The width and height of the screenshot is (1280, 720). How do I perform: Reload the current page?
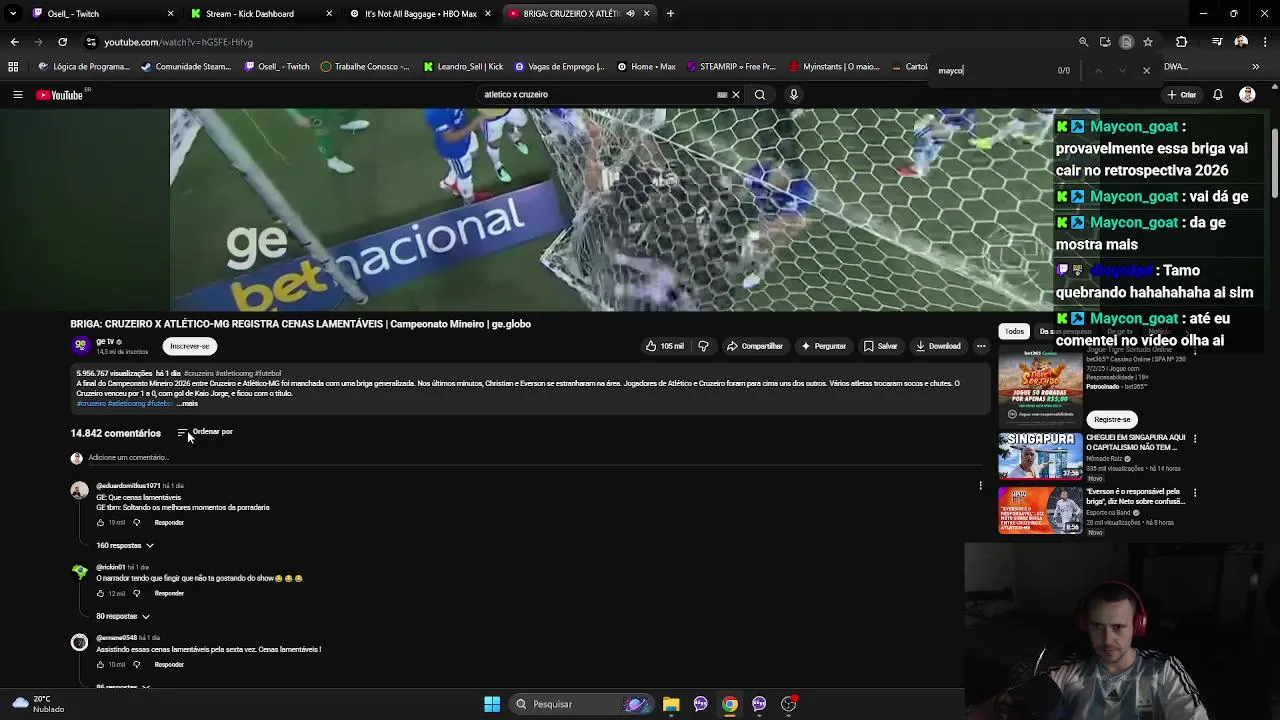tap(62, 42)
